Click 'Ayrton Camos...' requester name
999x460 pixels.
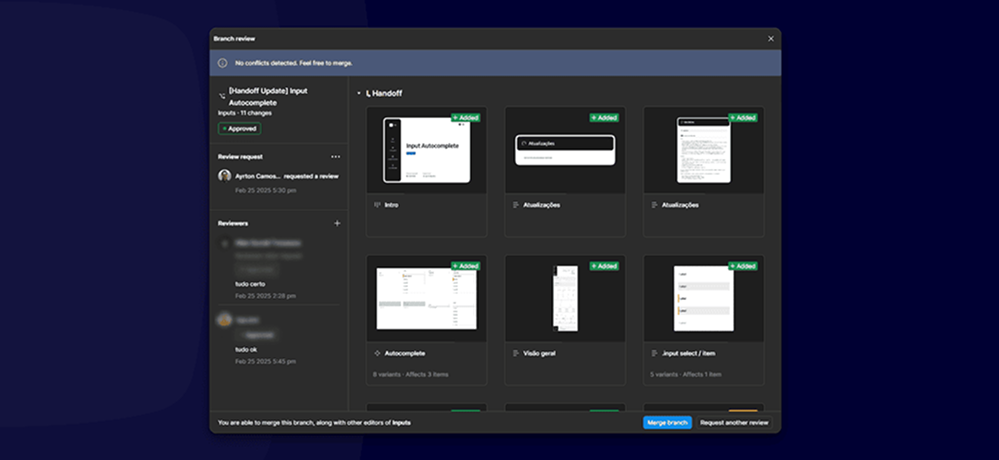tap(258, 176)
